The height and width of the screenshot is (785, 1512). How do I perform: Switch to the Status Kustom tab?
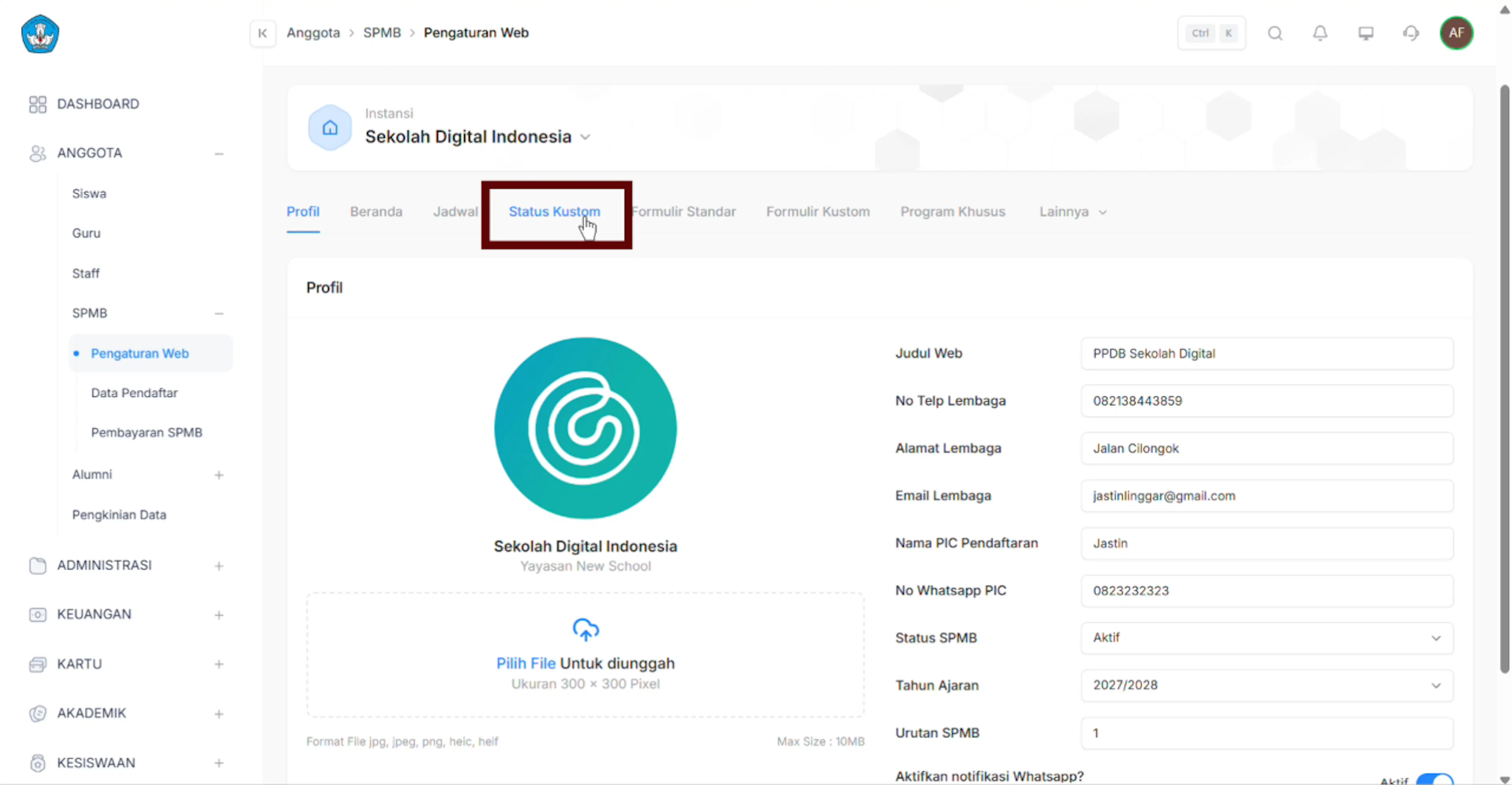[x=554, y=212]
